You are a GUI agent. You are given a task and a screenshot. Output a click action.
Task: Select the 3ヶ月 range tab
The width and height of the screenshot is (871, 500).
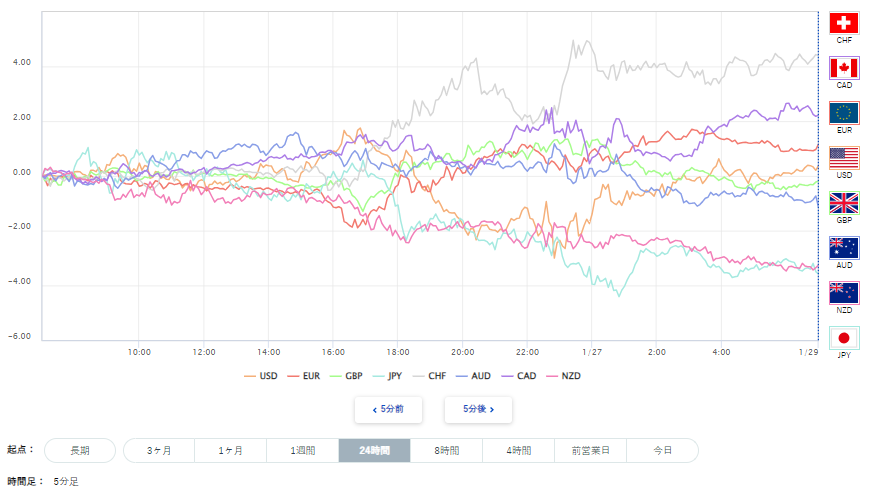coord(159,451)
